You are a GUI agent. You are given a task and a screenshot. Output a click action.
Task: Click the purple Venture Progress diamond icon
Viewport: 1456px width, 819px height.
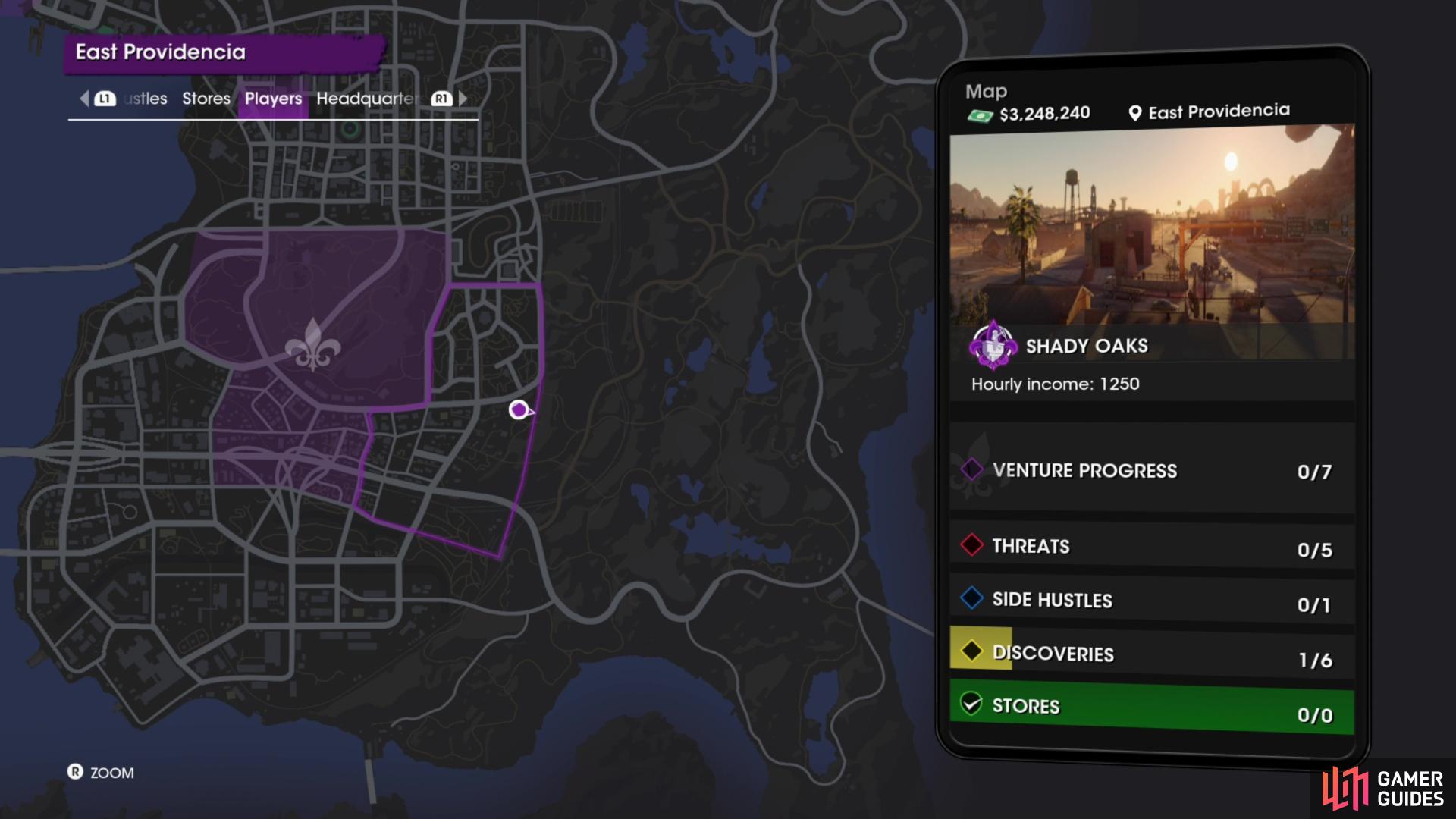pyautogui.click(x=971, y=469)
